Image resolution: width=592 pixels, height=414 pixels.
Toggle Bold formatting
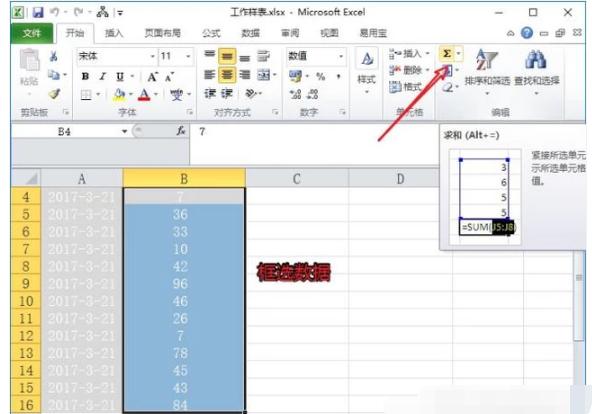pyautogui.click(x=85, y=77)
